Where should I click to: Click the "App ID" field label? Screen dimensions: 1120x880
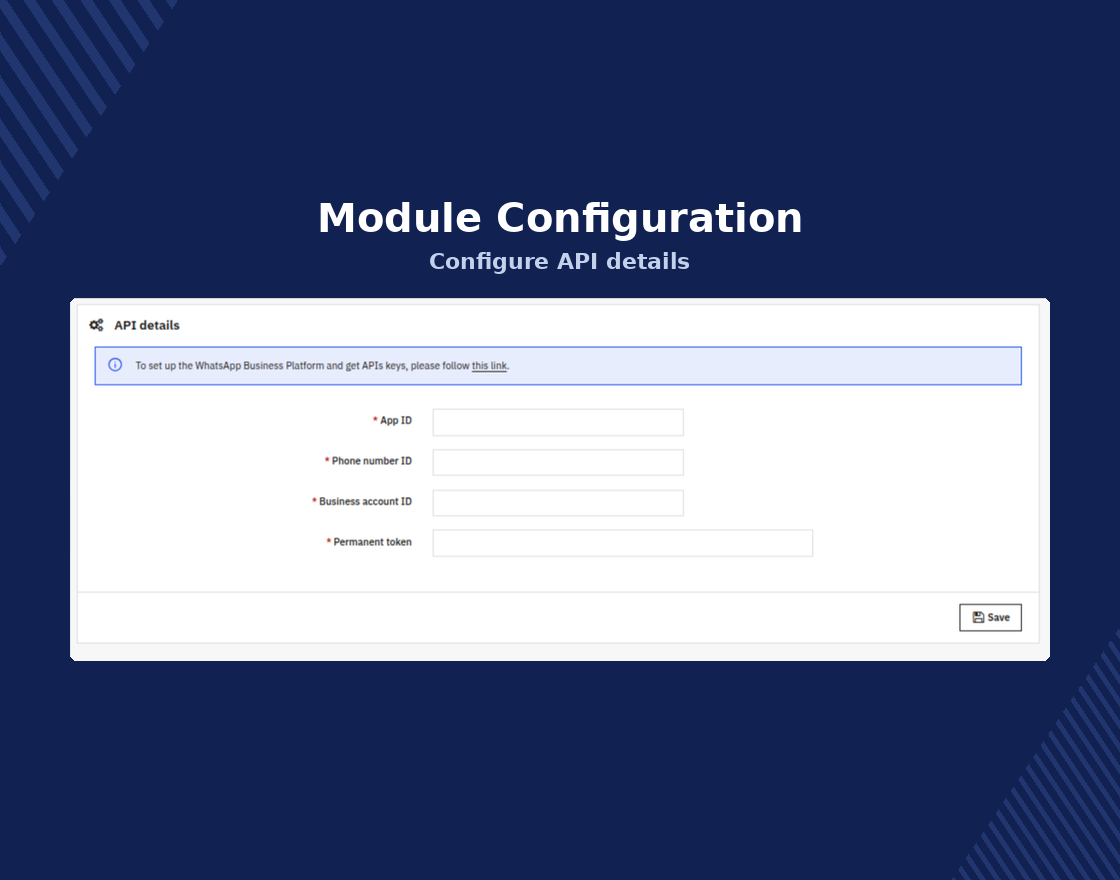[x=396, y=421]
